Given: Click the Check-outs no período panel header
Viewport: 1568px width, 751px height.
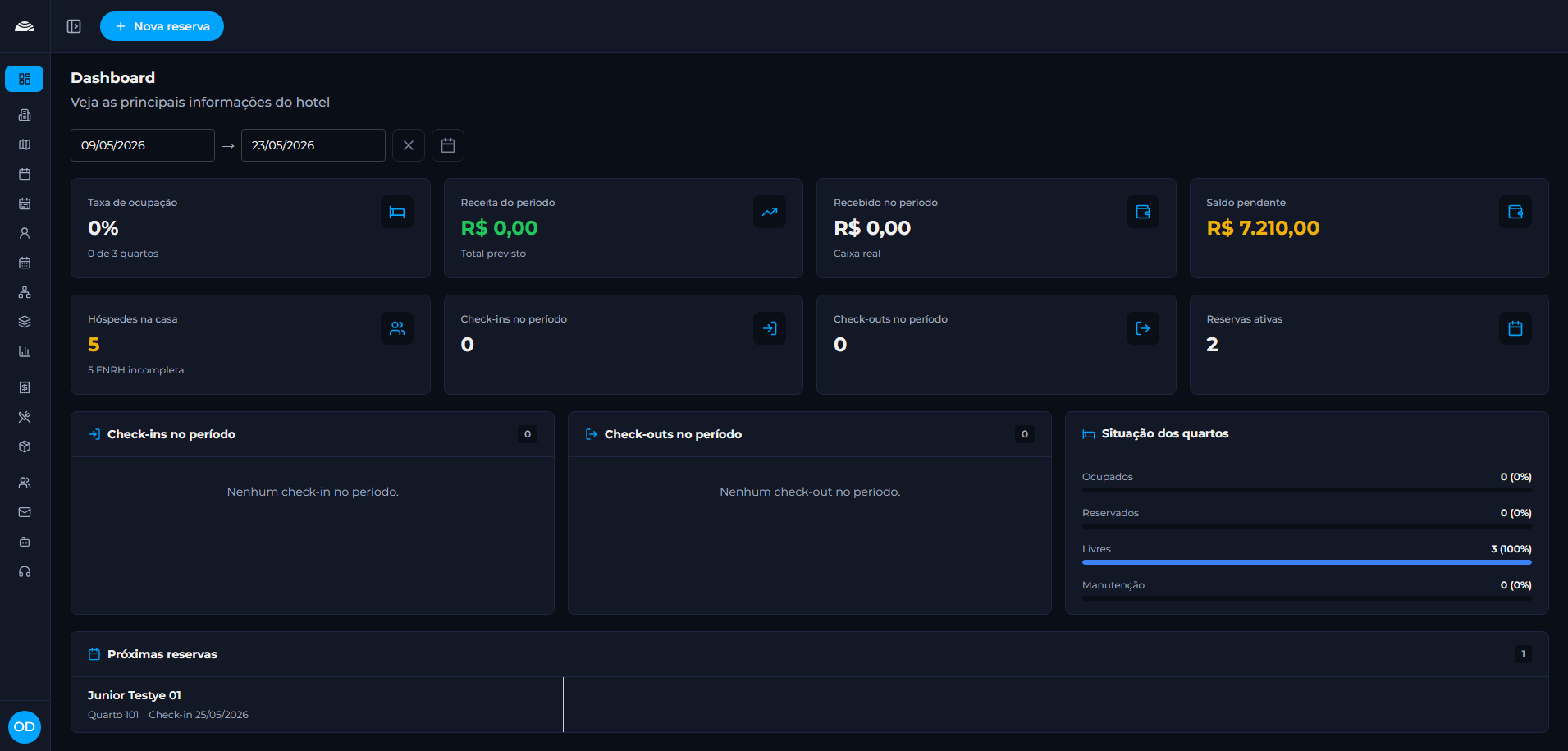Looking at the screenshot, I should pyautogui.click(x=810, y=434).
